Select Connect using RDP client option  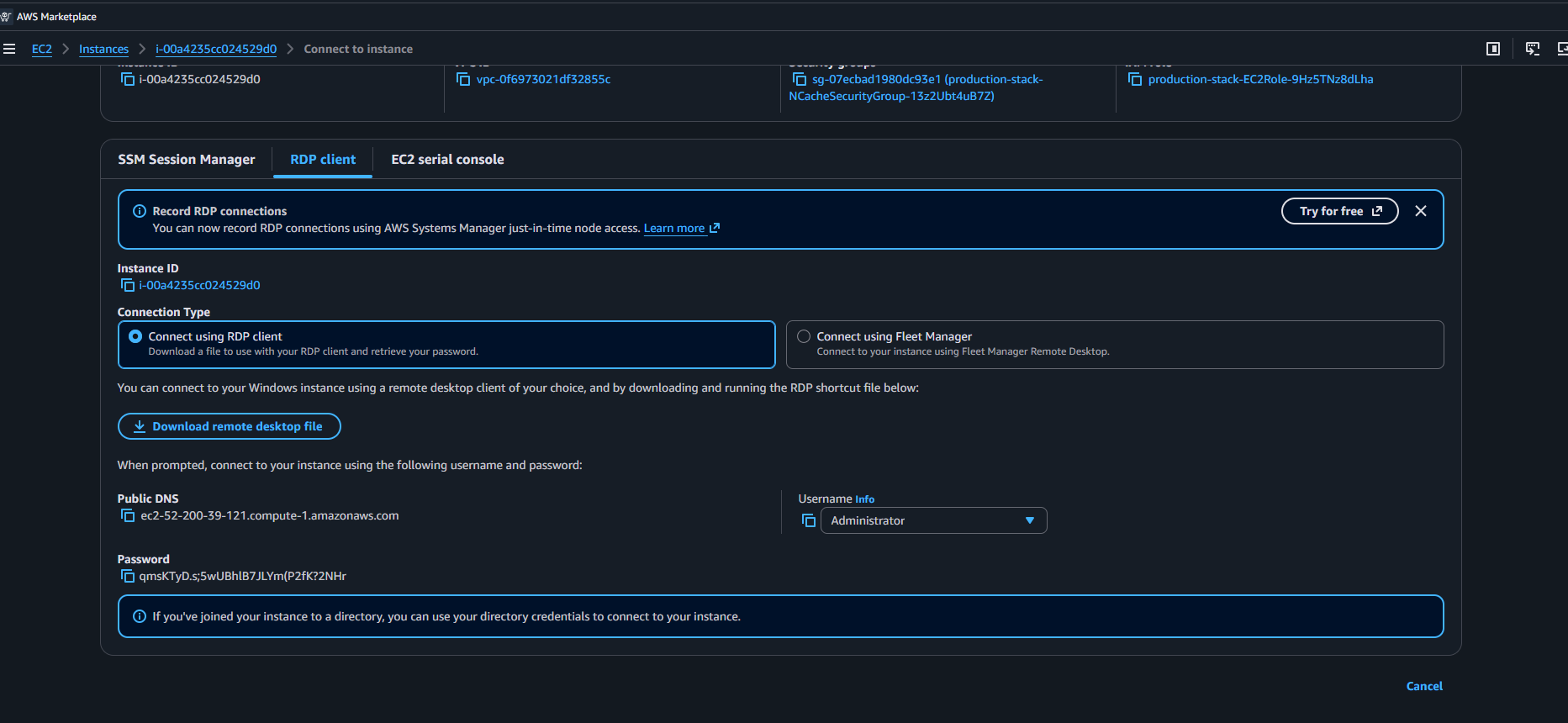tap(446, 345)
